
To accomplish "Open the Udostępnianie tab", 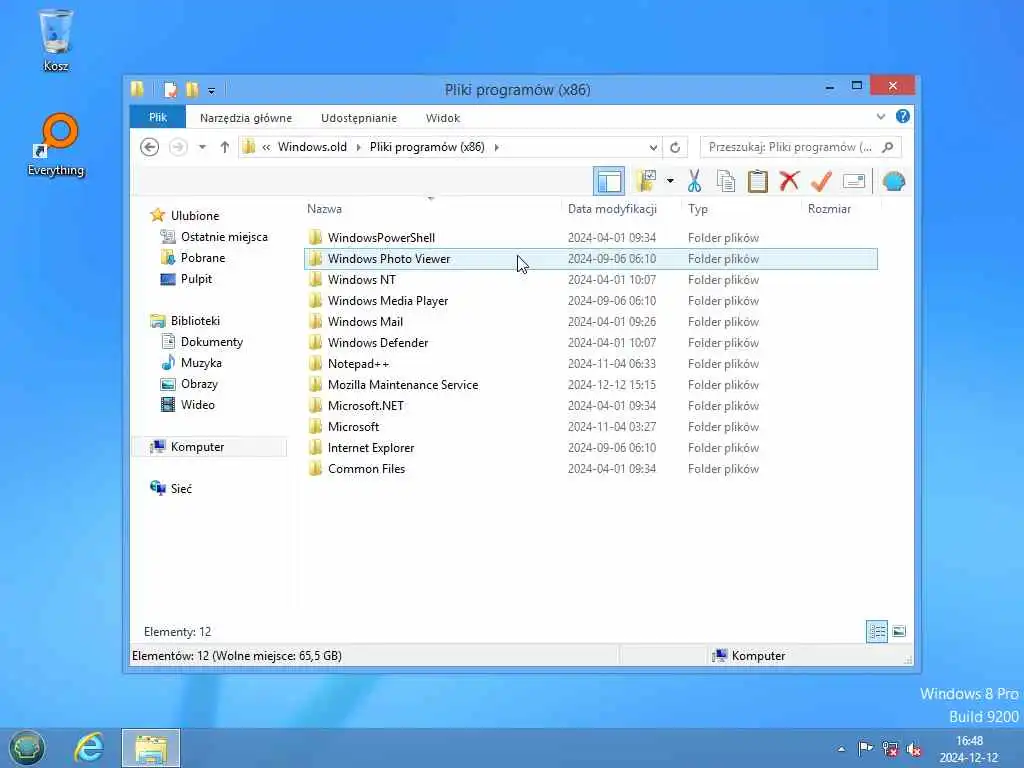I will 359,118.
